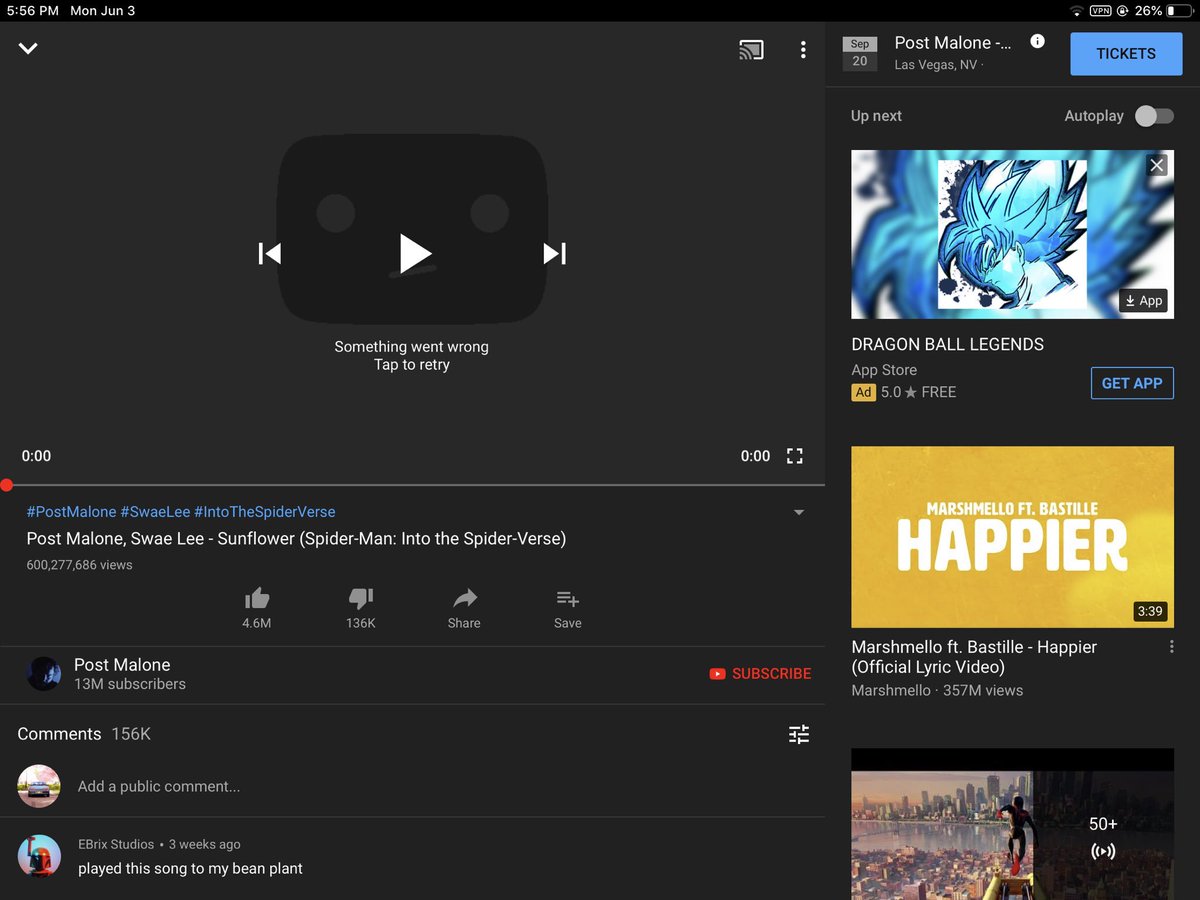The image size is (1200, 900).
Task: Click the Post Malone concert info icon
Action: [1037, 41]
